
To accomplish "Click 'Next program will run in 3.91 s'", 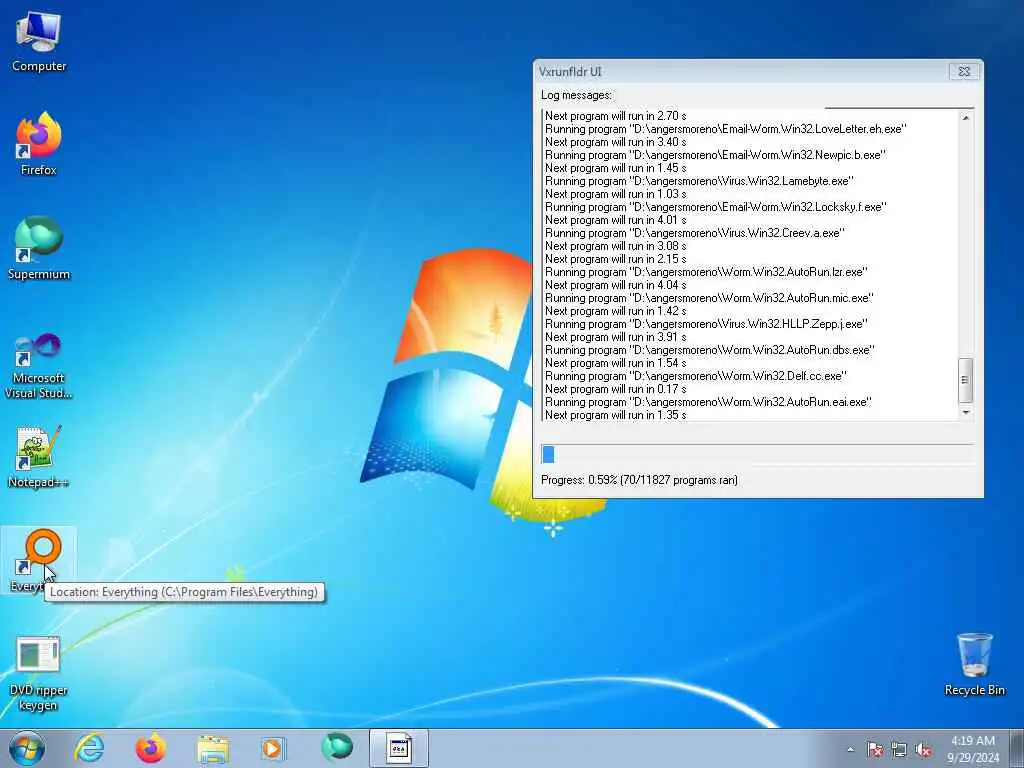I will tap(616, 337).
